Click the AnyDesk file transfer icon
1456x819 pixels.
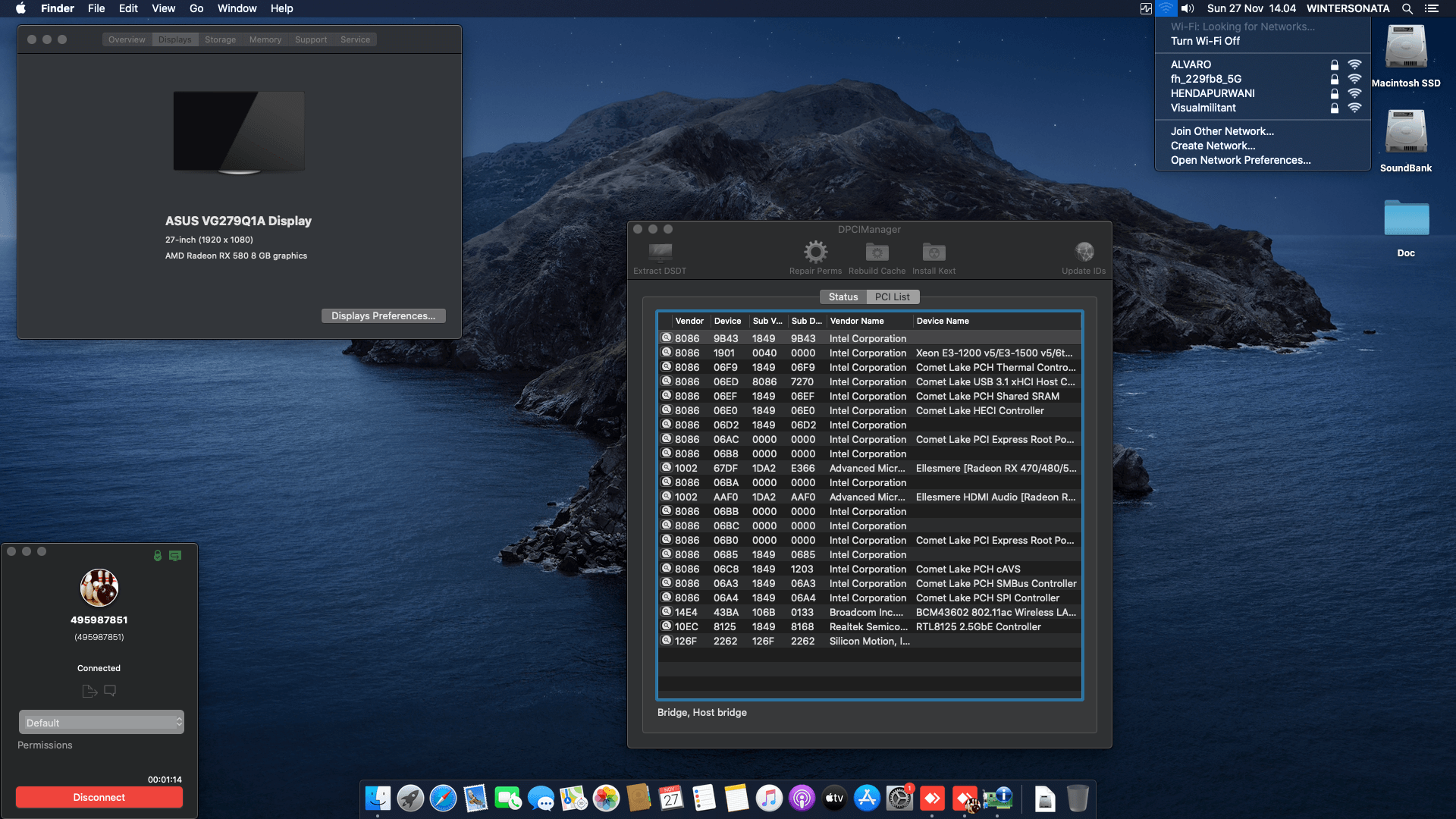point(89,691)
